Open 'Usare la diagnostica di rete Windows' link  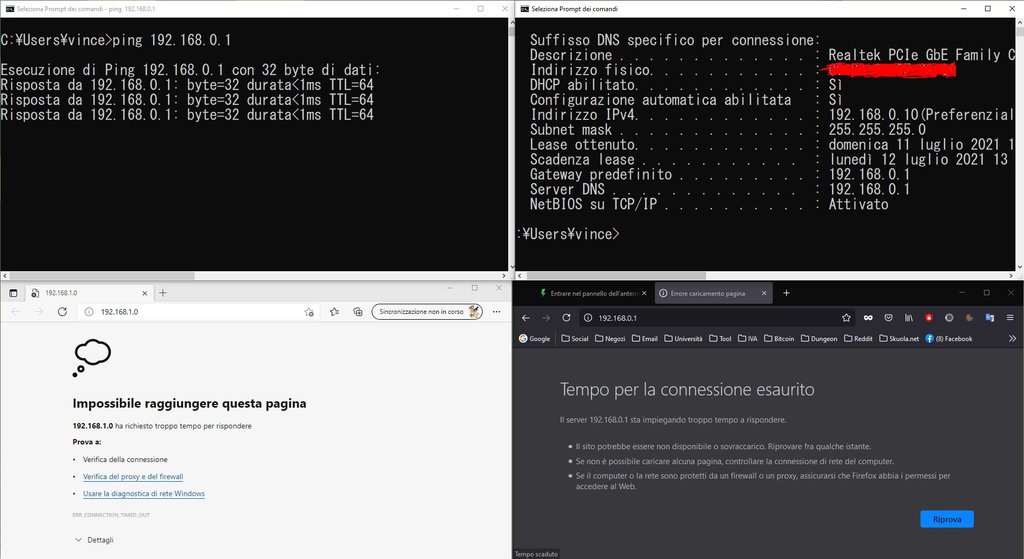point(143,494)
